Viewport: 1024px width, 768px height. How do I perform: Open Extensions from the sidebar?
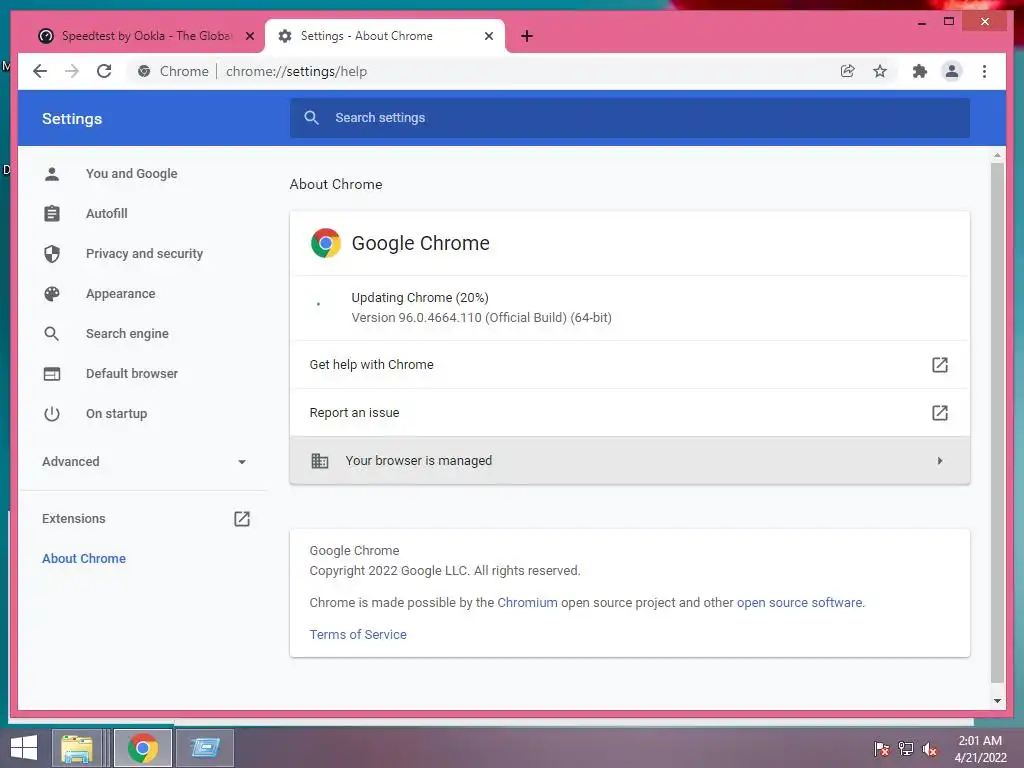[x=73, y=519]
